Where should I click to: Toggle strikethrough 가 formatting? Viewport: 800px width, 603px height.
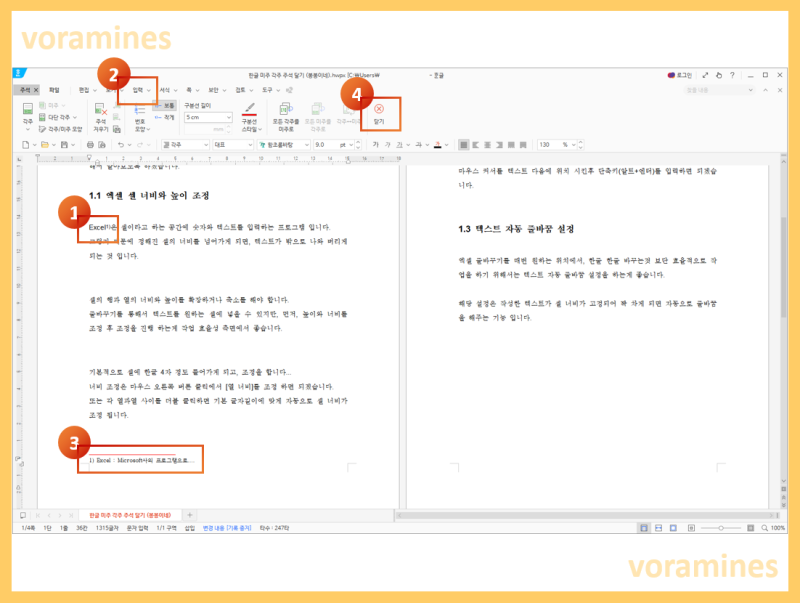418,145
